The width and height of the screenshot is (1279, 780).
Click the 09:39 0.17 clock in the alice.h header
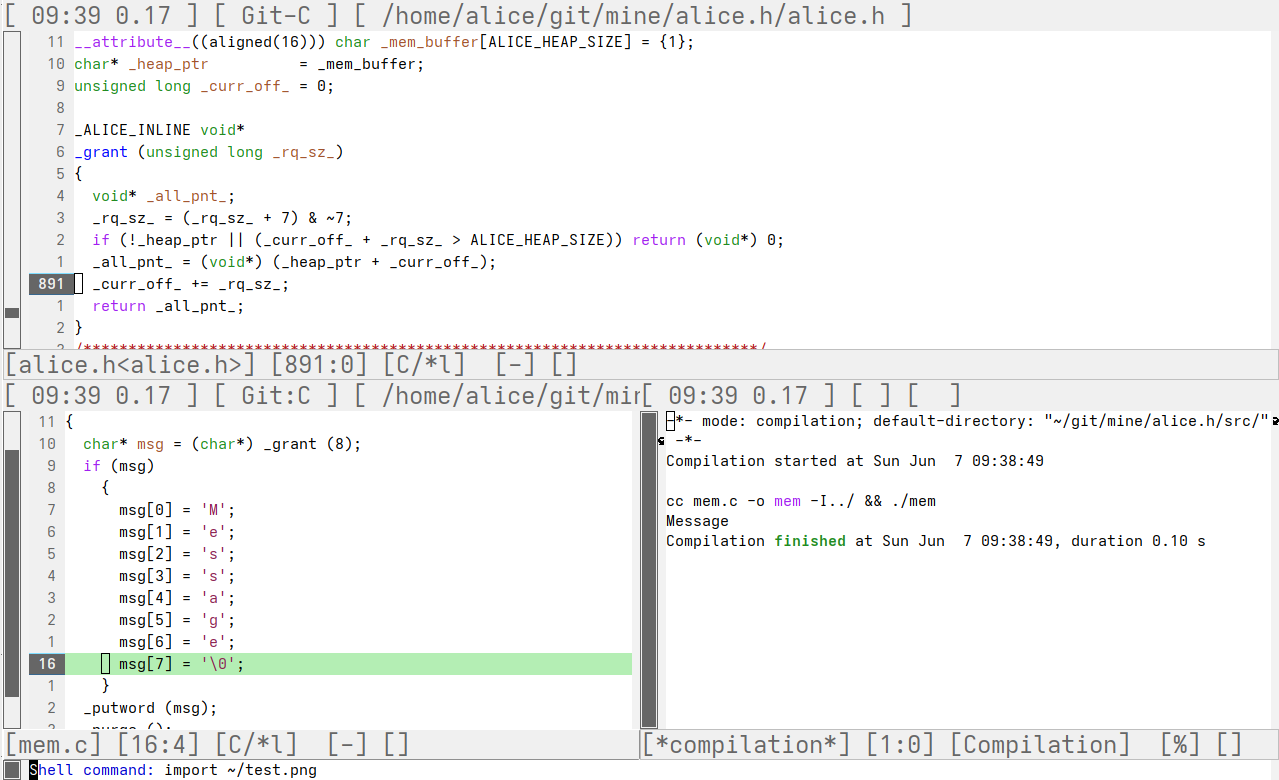(100, 15)
